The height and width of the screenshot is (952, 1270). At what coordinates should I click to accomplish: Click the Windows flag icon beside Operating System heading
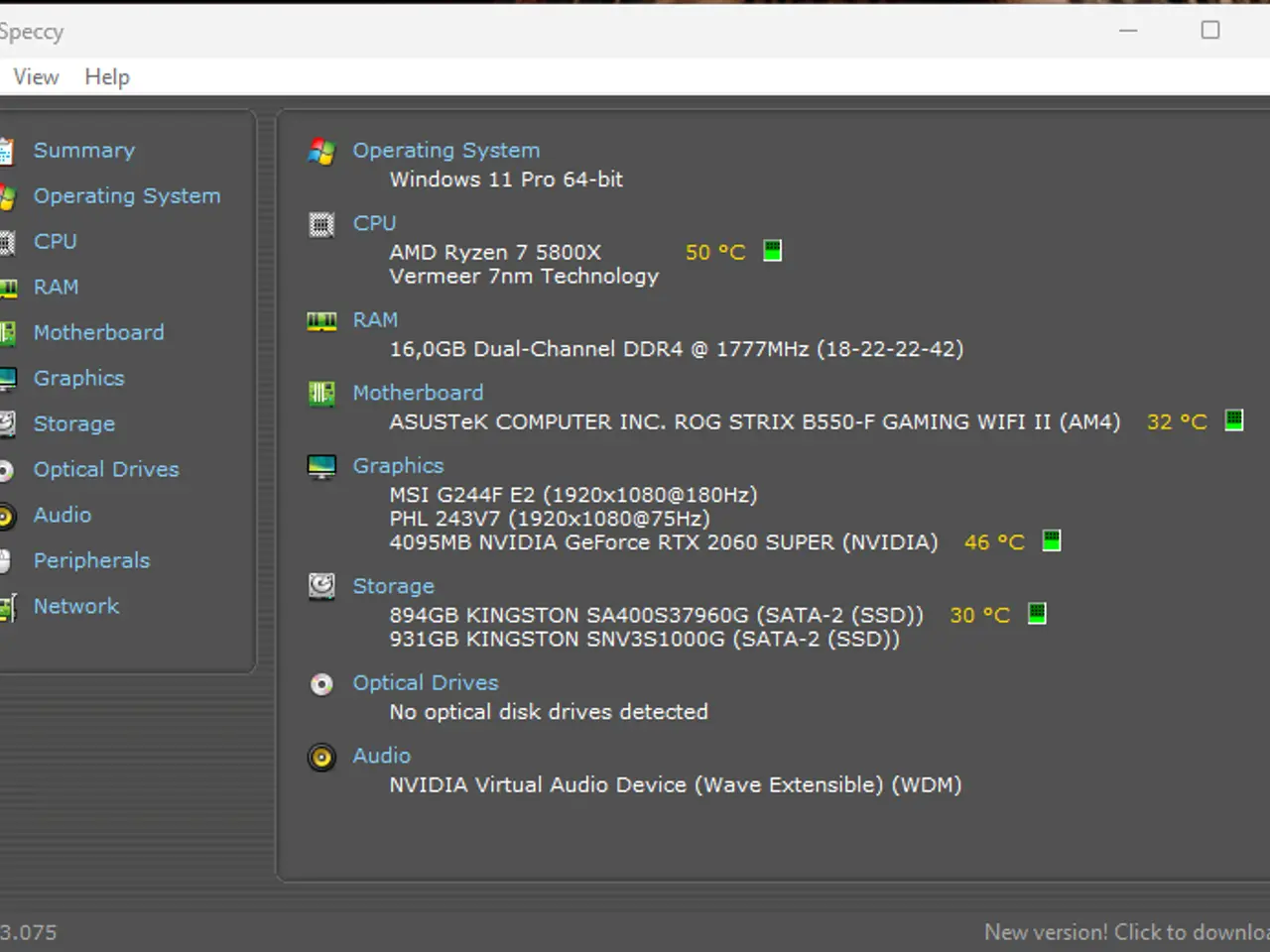[321, 151]
